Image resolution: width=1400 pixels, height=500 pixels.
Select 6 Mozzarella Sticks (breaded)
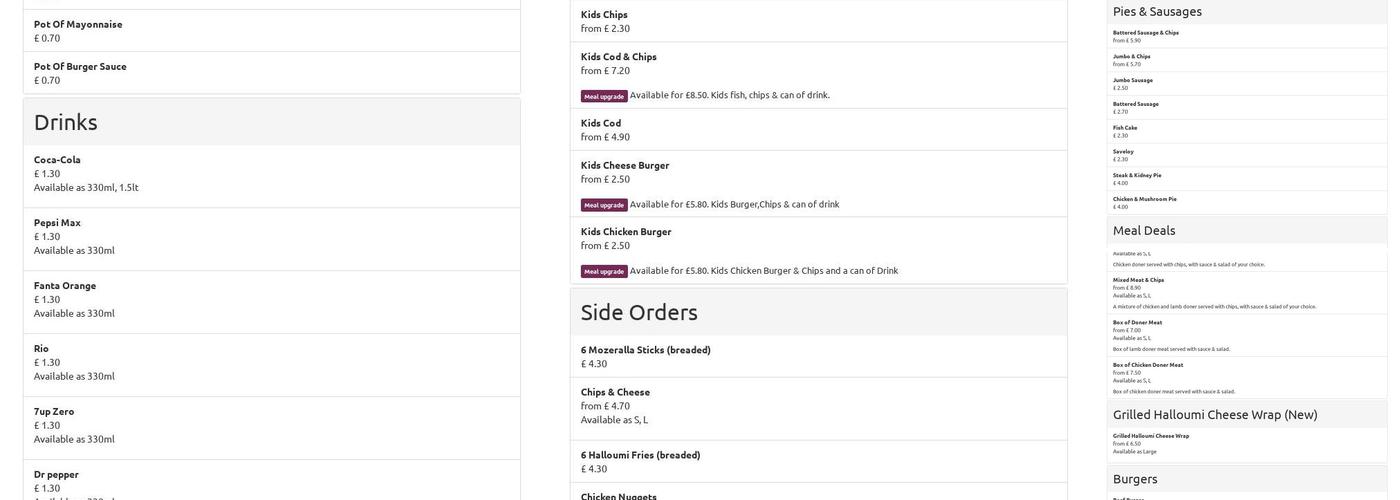[645, 350]
